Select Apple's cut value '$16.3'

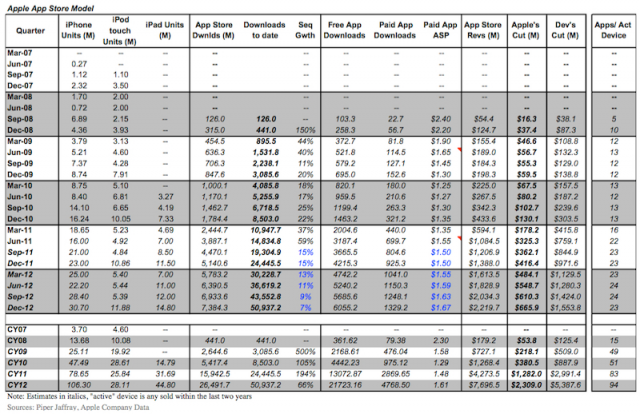pyautogui.click(x=526, y=119)
